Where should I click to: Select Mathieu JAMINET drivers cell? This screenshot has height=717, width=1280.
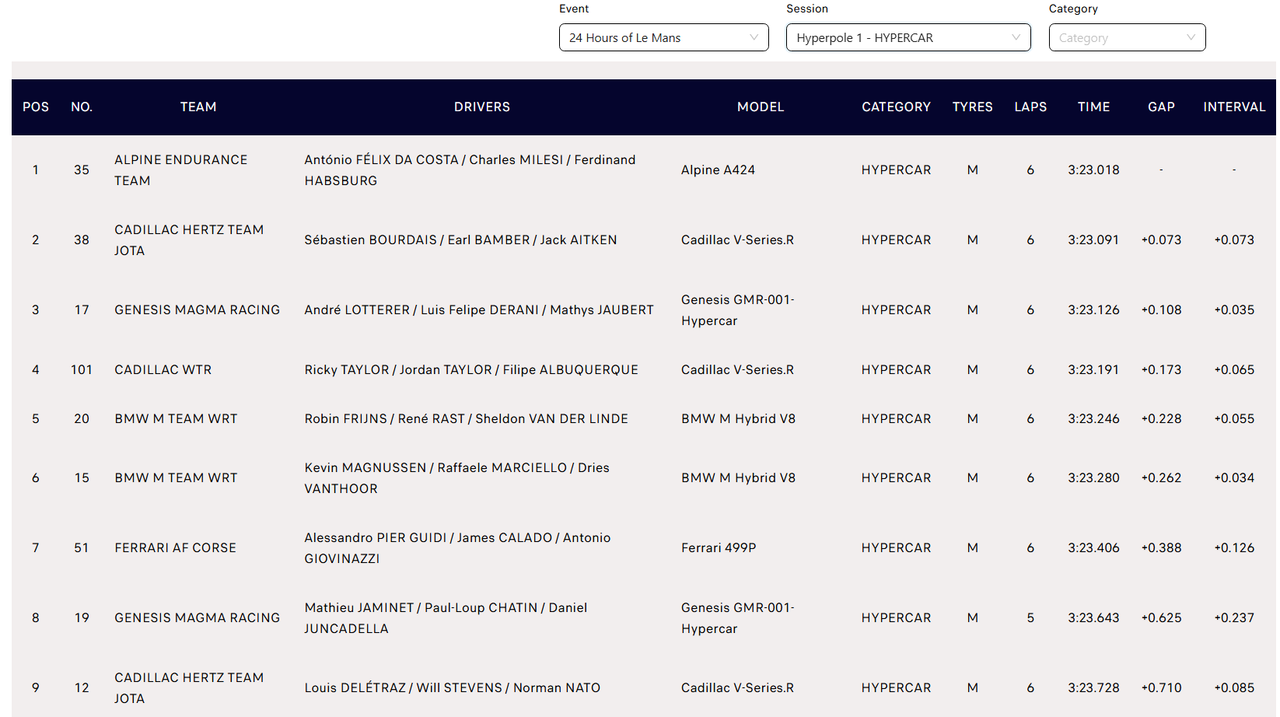(x=446, y=618)
